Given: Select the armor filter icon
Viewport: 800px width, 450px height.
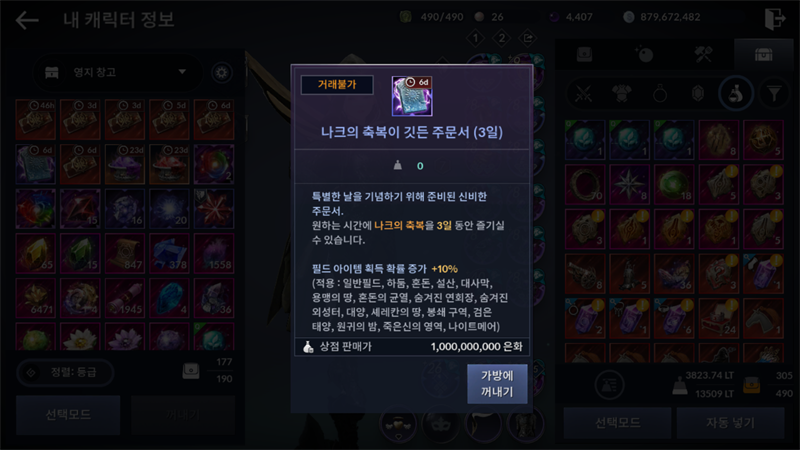Looking at the screenshot, I should 621,94.
